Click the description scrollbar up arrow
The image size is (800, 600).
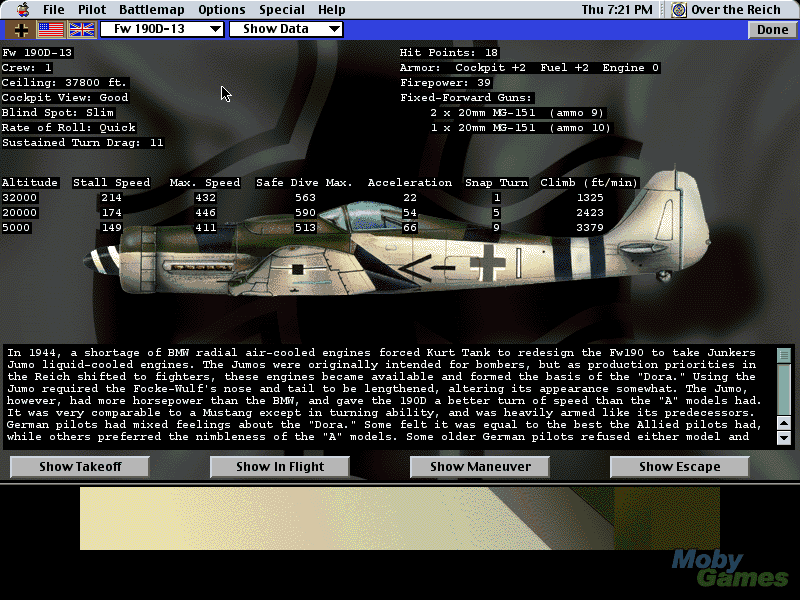784,423
